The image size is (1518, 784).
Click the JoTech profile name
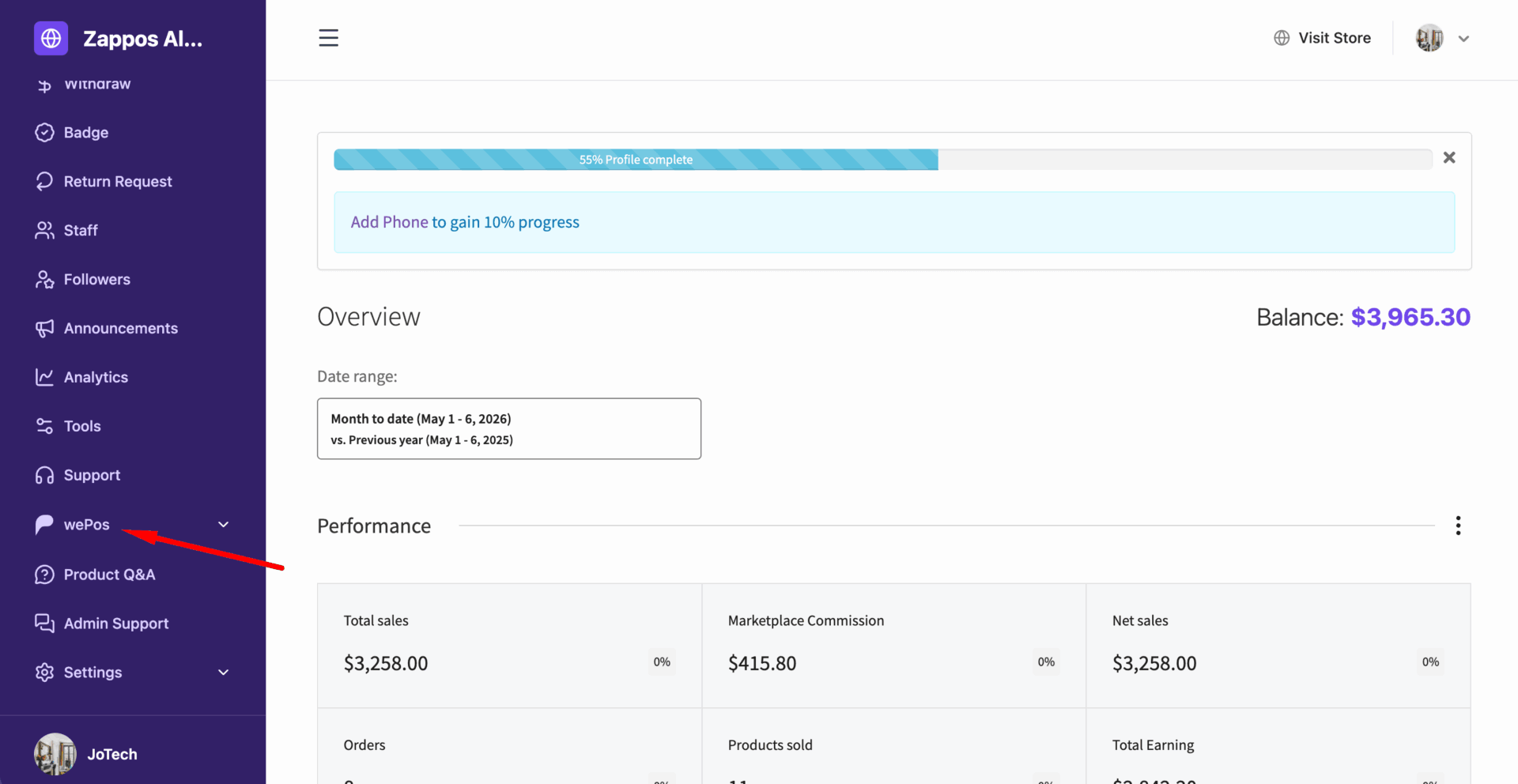(112, 755)
